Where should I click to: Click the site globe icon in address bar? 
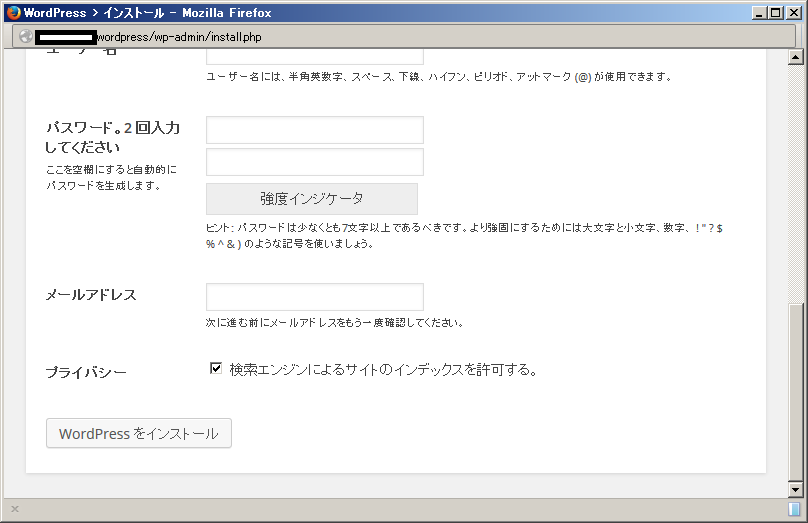26,37
